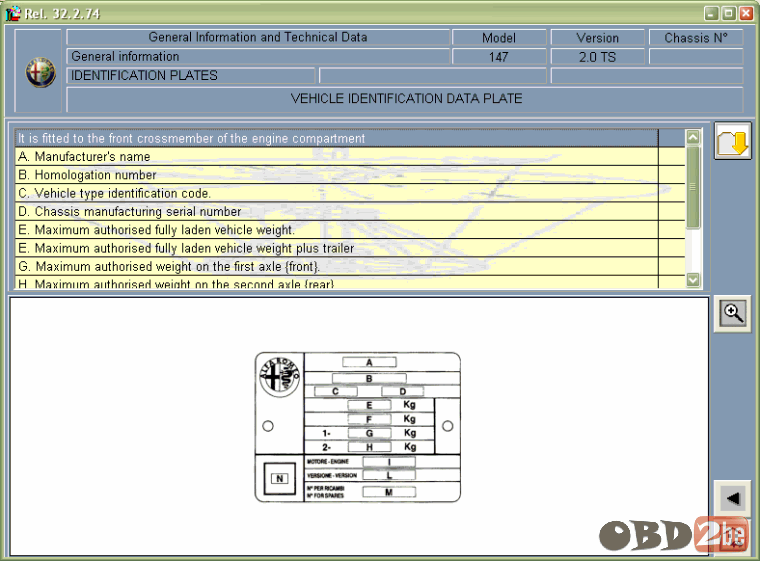760x561 pixels.
Task: Click 'VEHICLE IDENTIFICATION DATA PLATE' title field
Action: point(405,99)
